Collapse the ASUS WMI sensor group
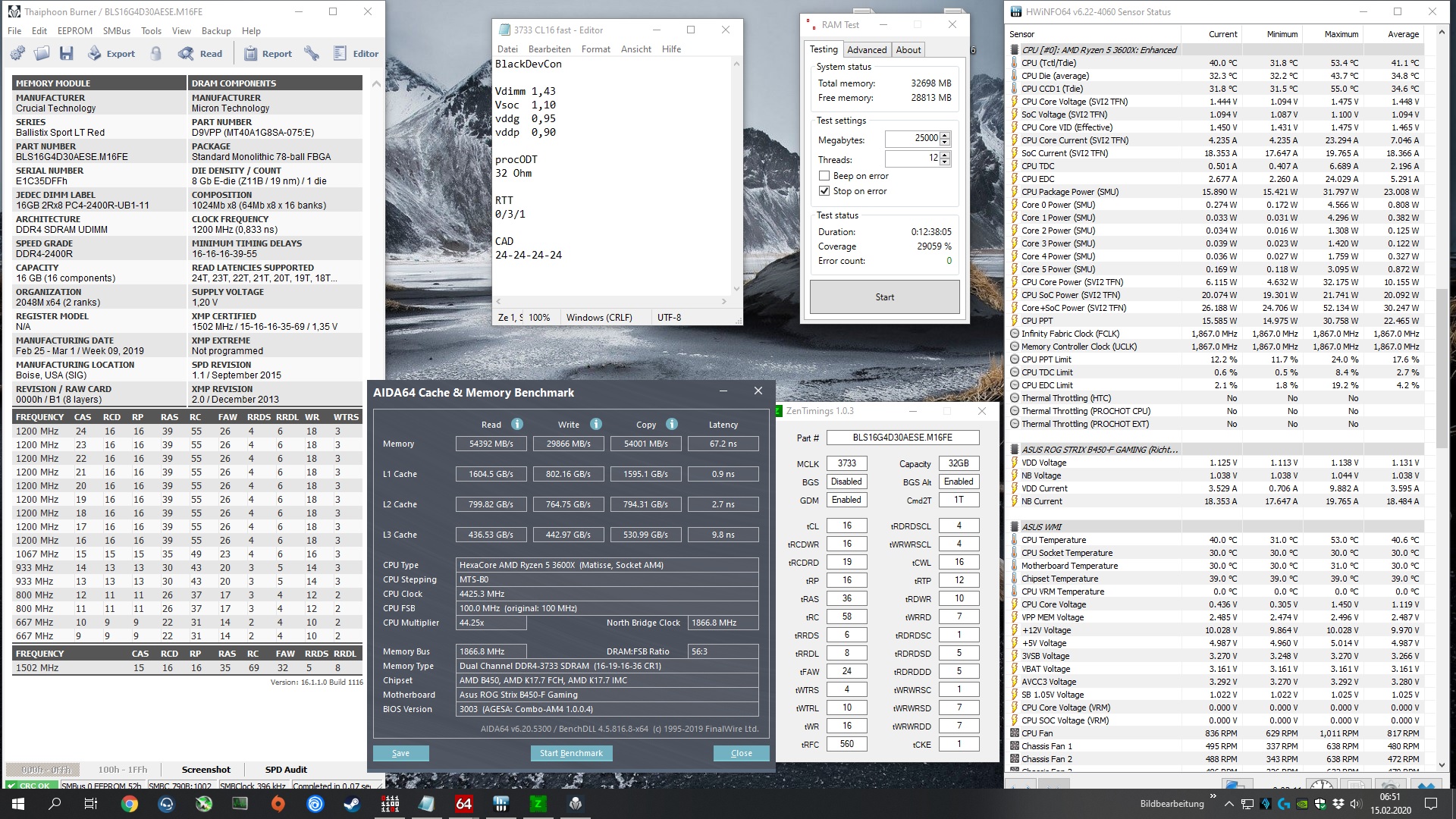The image size is (1456, 819). [1015, 527]
